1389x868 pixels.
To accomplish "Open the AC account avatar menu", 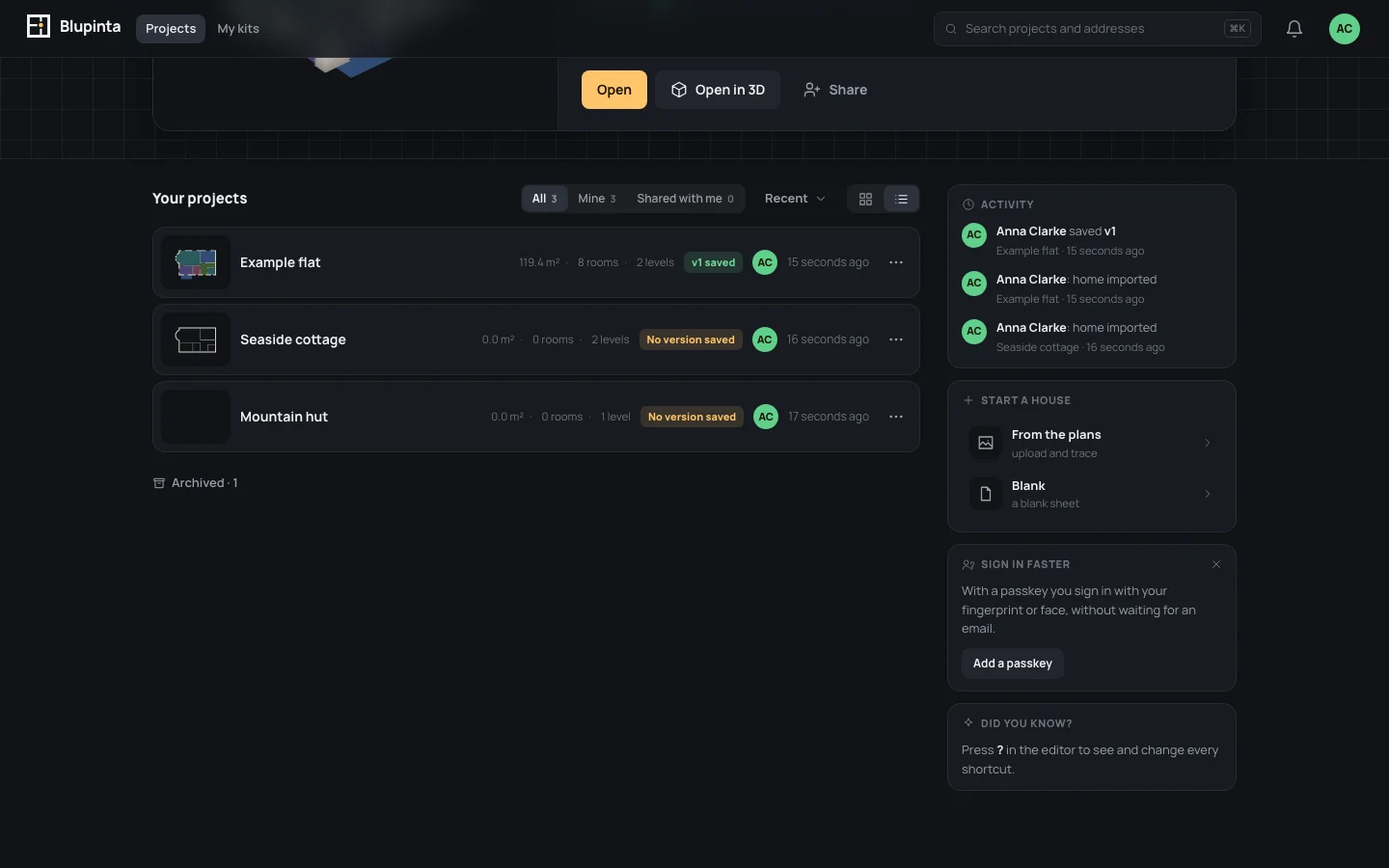I will (x=1345, y=29).
